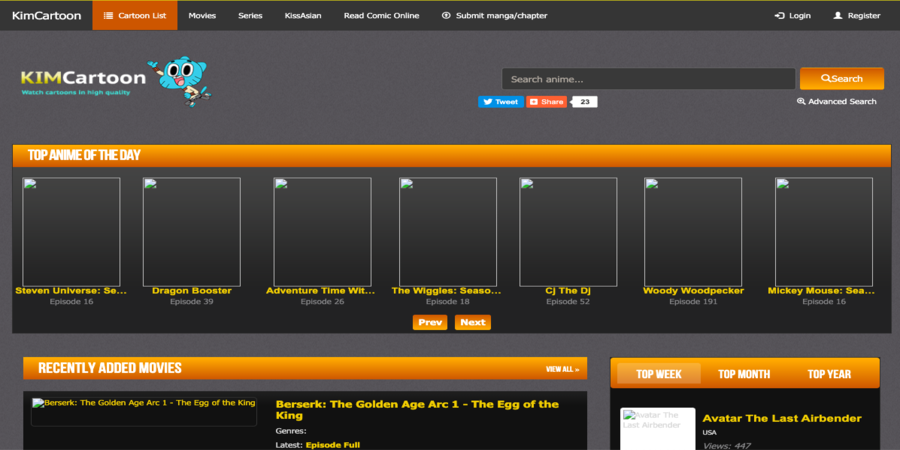Open the Series menu item

click(x=250, y=15)
